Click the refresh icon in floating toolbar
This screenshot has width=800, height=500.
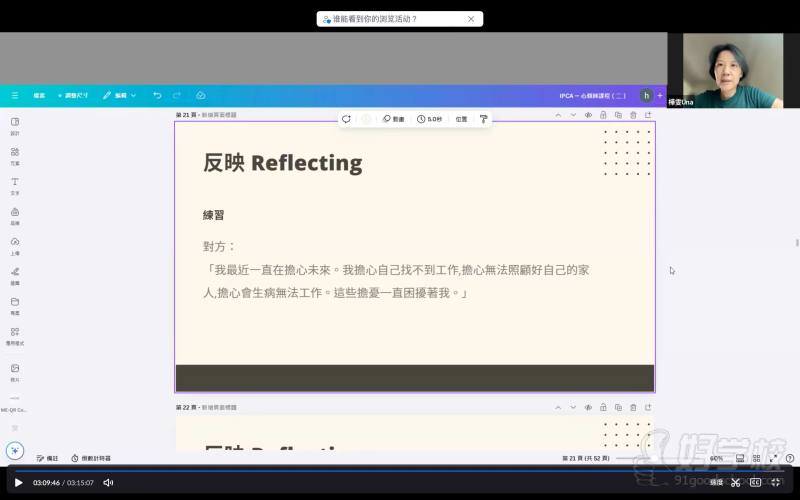pos(346,119)
